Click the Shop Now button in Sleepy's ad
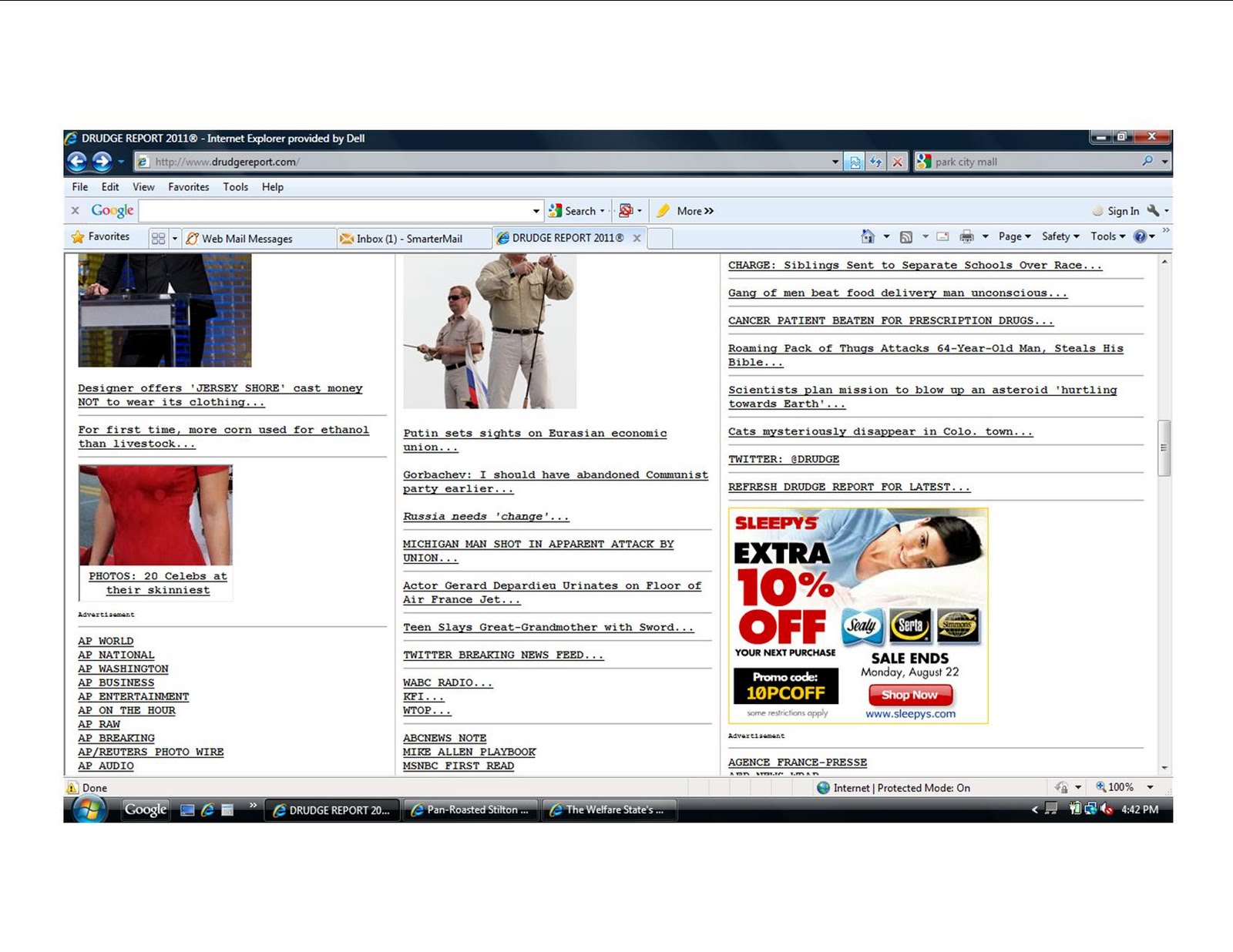 pyautogui.click(x=910, y=695)
